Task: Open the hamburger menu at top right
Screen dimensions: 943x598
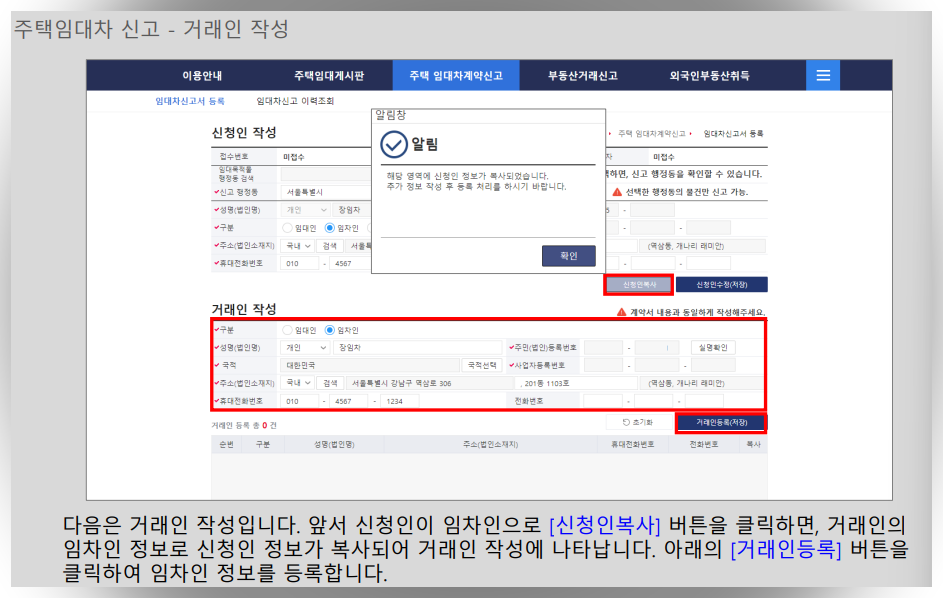Action: pyautogui.click(x=822, y=75)
